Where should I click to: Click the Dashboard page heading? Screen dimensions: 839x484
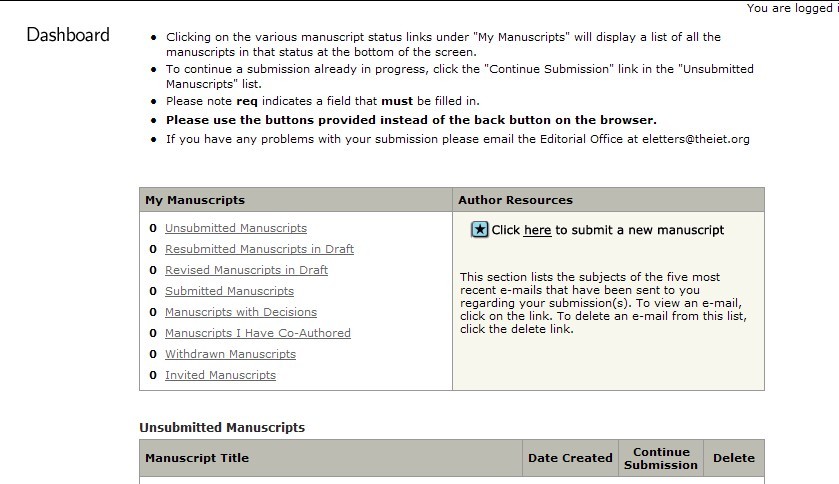[68, 35]
